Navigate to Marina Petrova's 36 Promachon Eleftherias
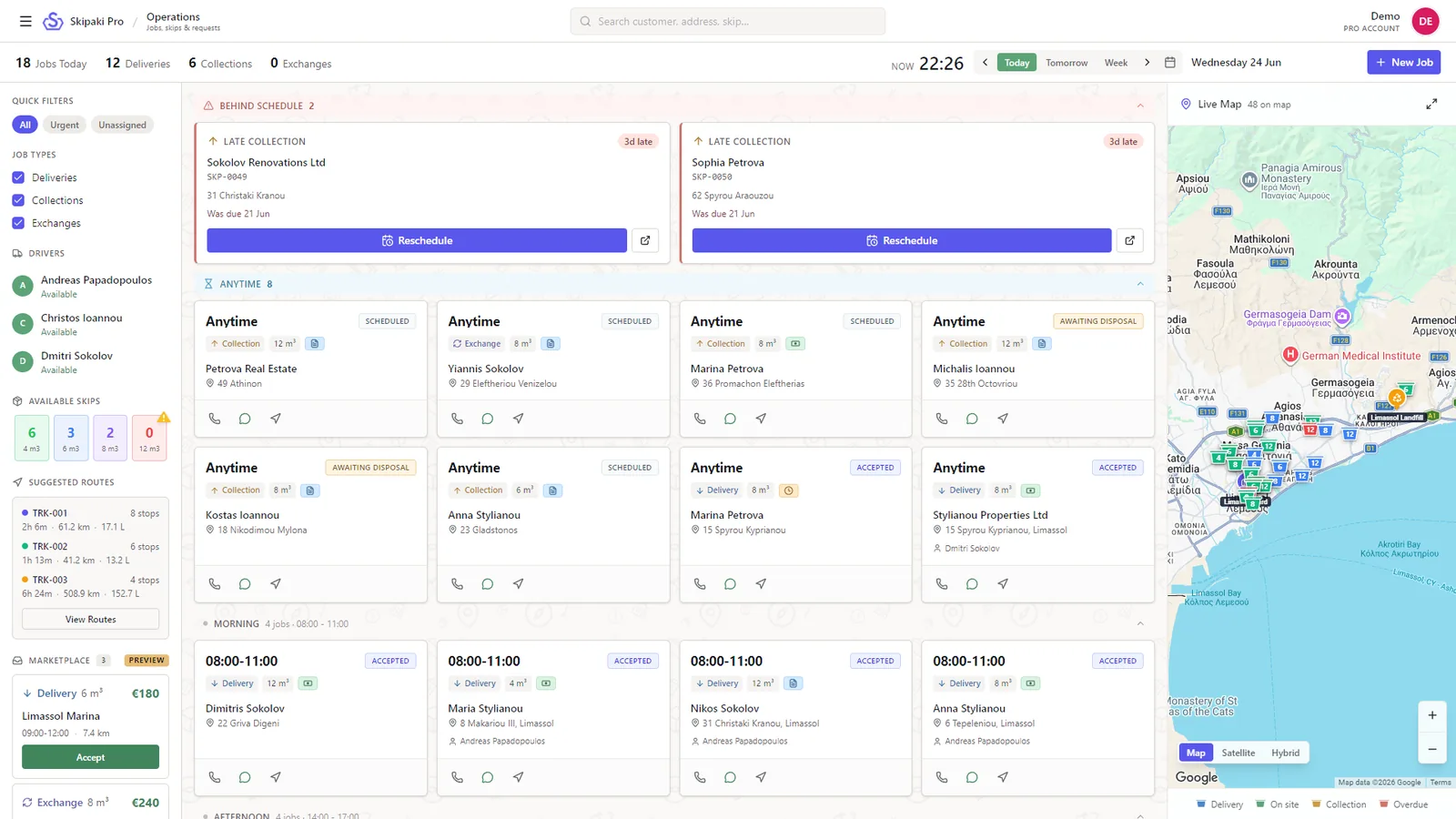1456x819 pixels. click(x=761, y=419)
